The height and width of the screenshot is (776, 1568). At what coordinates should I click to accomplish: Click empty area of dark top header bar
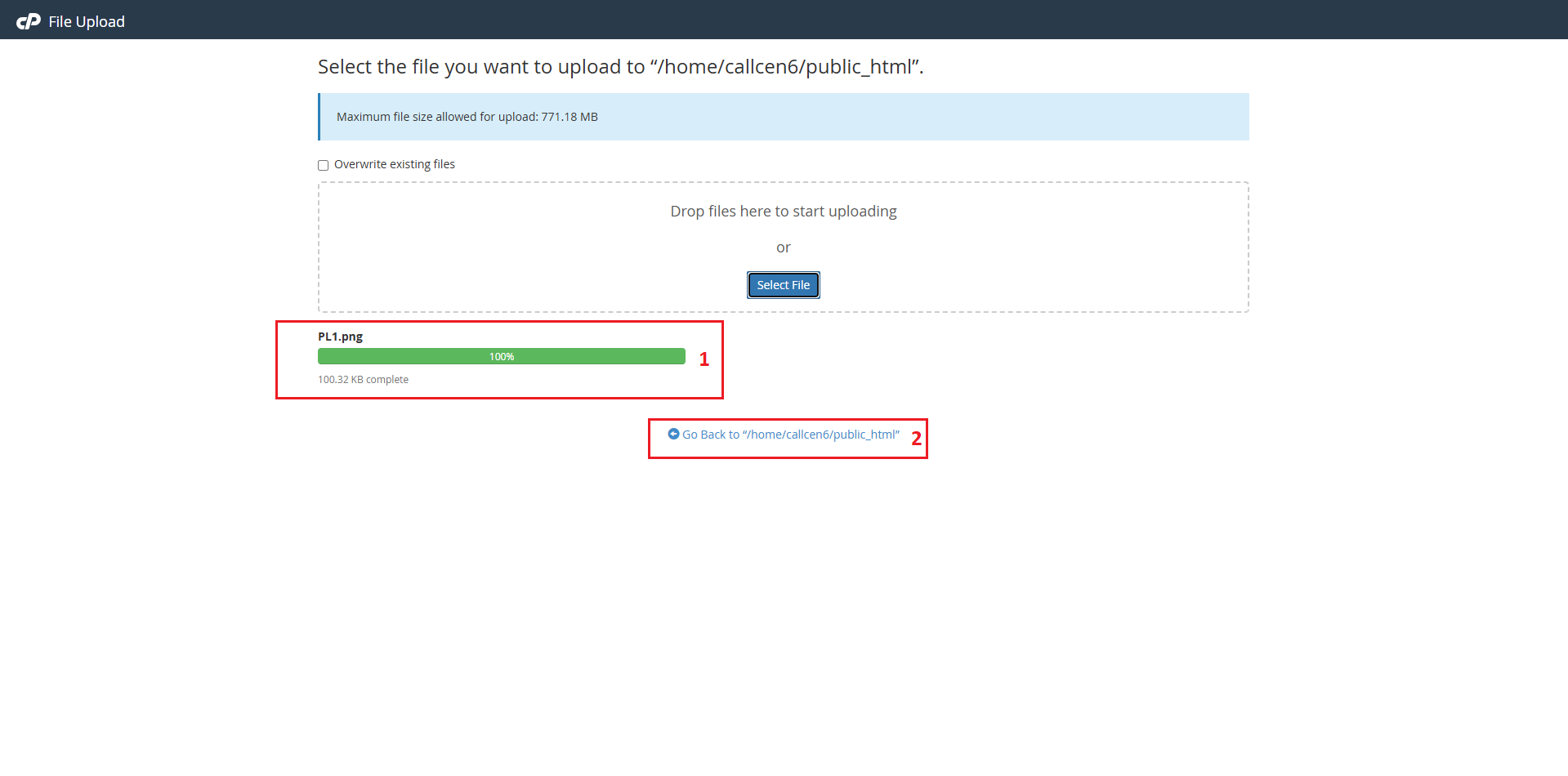point(817,20)
